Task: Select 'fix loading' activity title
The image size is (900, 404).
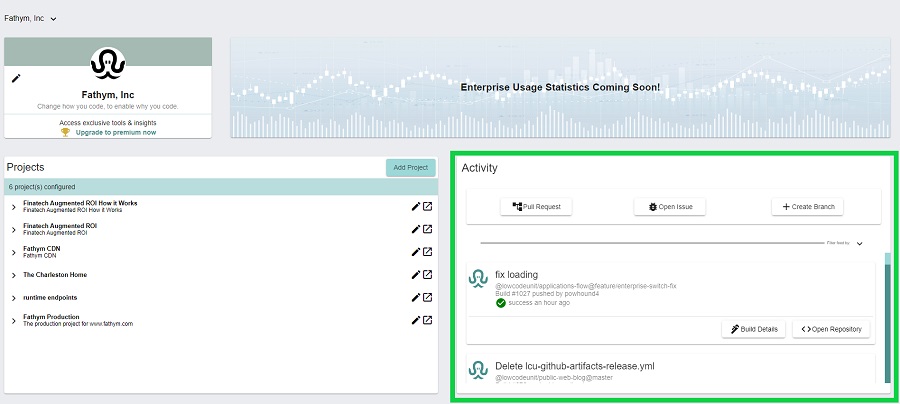Action: coord(517,275)
